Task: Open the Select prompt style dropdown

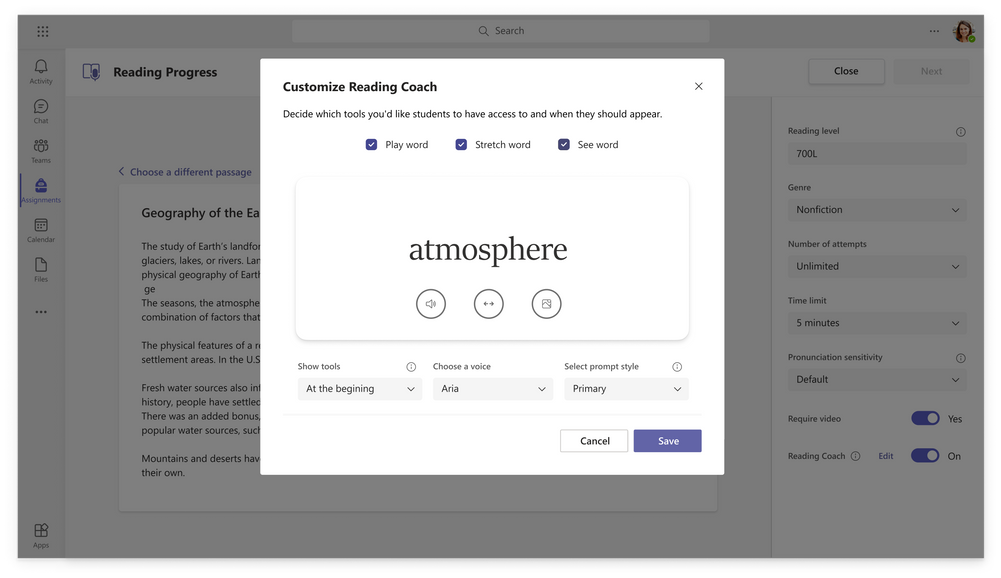Action: [626, 389]
